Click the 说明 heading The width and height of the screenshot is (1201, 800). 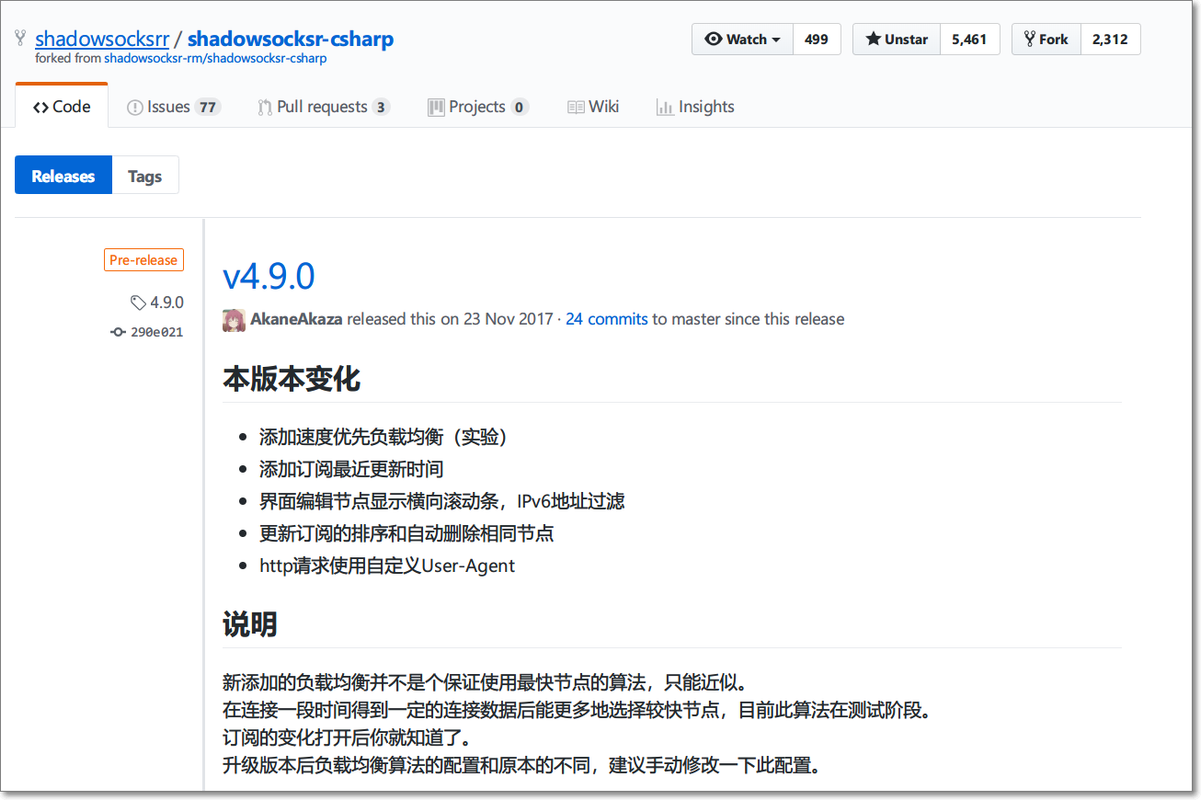pyautogui.click(x=250, y=626)
